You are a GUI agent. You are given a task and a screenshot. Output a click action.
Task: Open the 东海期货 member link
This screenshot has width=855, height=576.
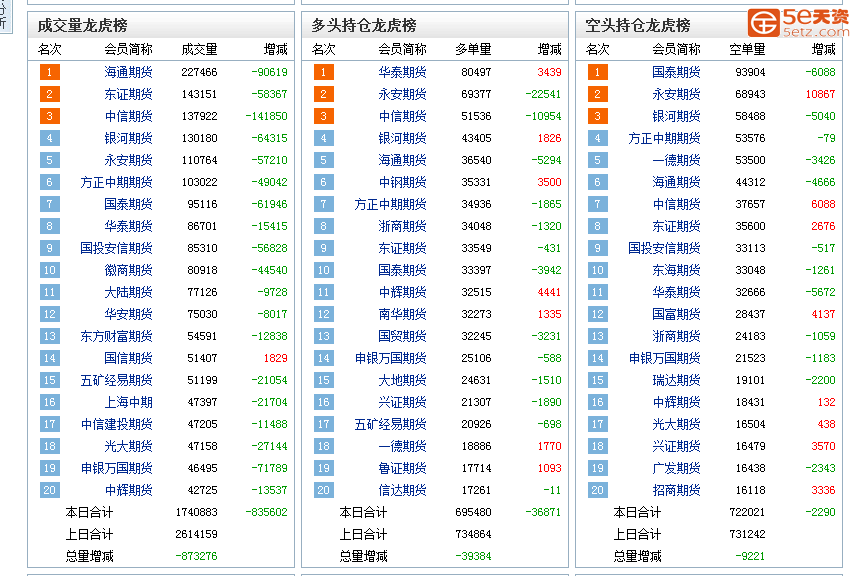pyautogui.click(x=676, y=270)
